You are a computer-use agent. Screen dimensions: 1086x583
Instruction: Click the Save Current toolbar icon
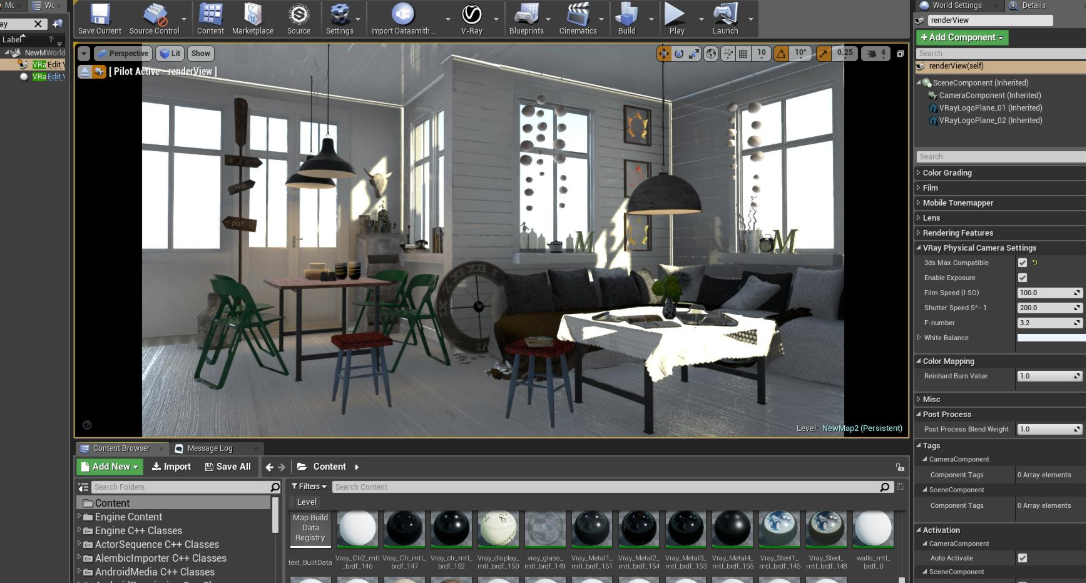click(x=99, y=15)
